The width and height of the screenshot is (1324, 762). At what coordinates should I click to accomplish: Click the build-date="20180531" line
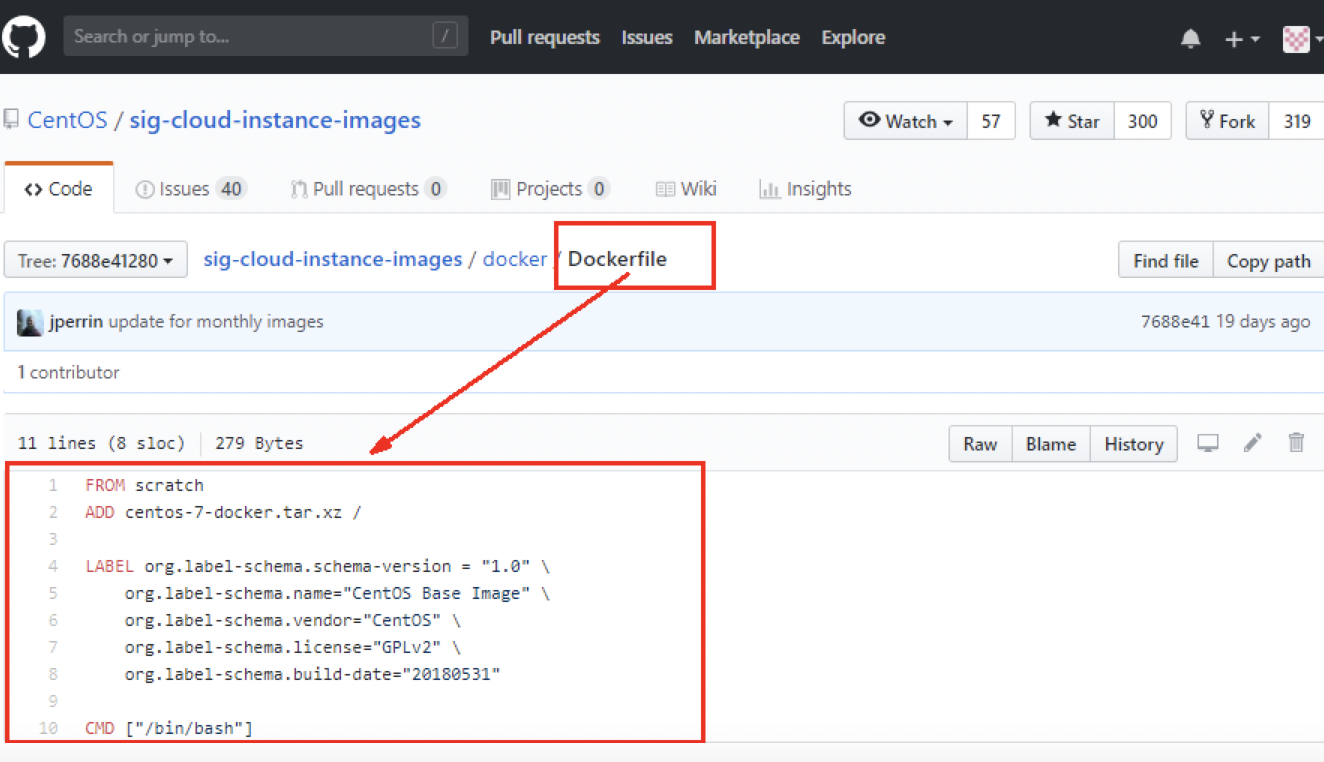point(312,674)
